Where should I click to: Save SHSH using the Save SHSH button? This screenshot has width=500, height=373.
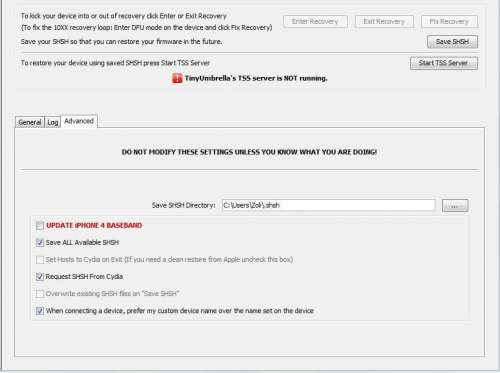coord(452,42)
